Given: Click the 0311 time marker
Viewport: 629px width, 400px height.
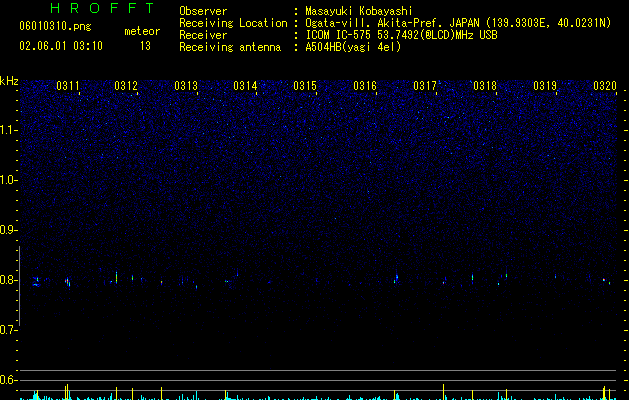Looking at the screenshot, I should click(x=68, y=86).
